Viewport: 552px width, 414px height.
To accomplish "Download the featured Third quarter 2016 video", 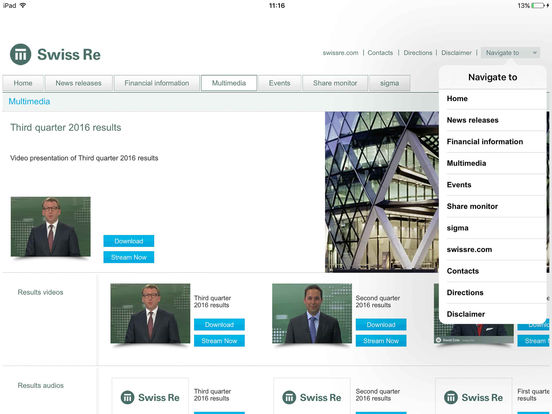I will pyautogui.click(x=129, y=241).
